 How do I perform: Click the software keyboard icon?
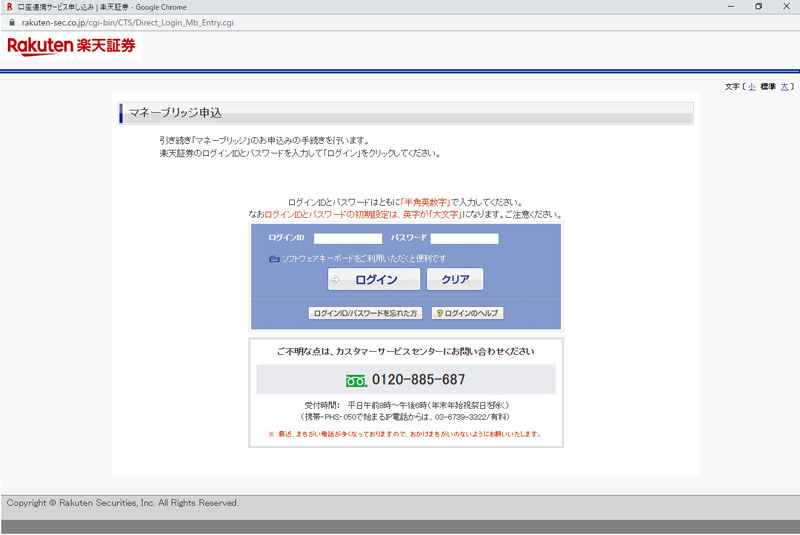(x=274, y=259)
